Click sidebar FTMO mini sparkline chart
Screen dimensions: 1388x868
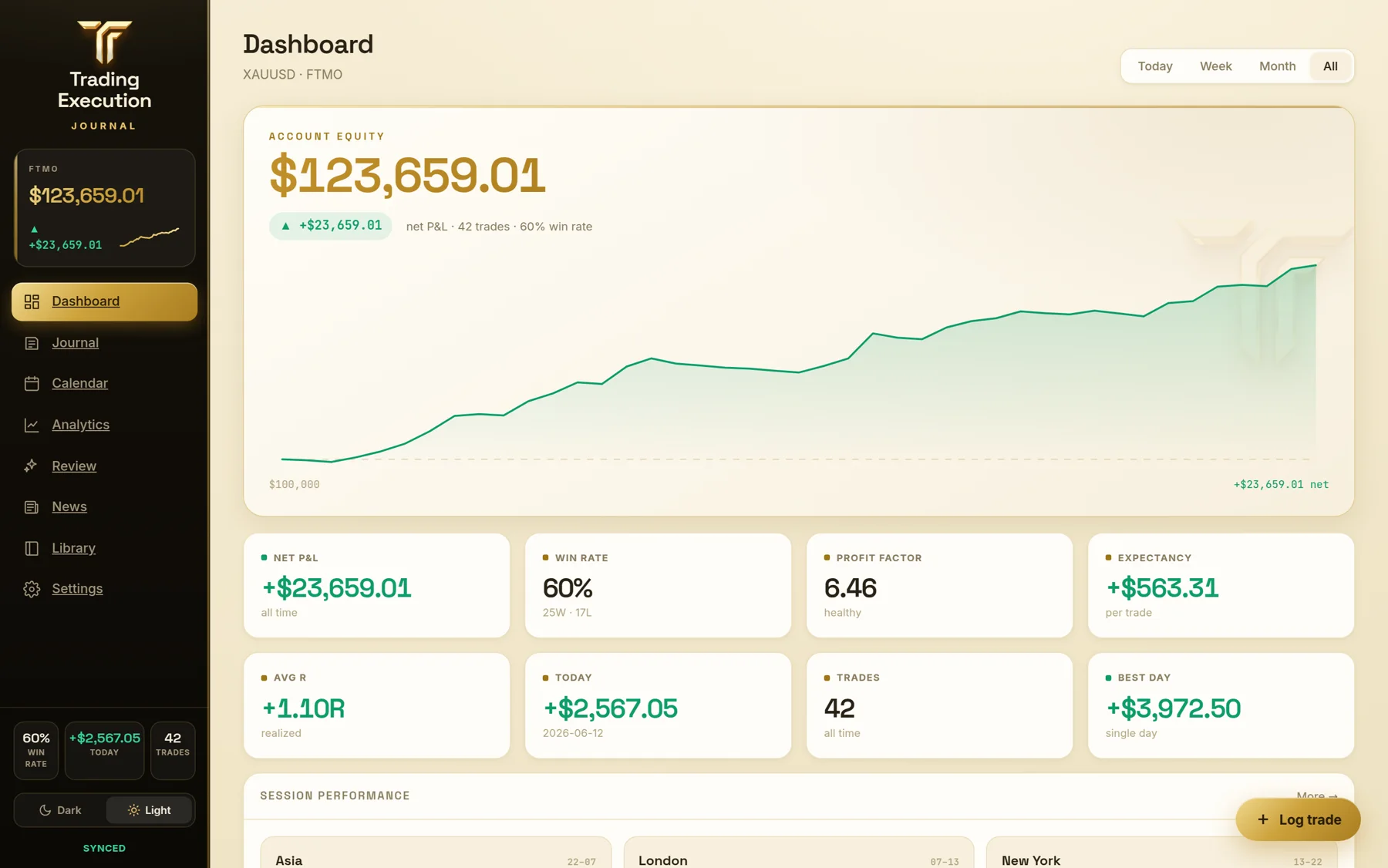coord(150,237)
